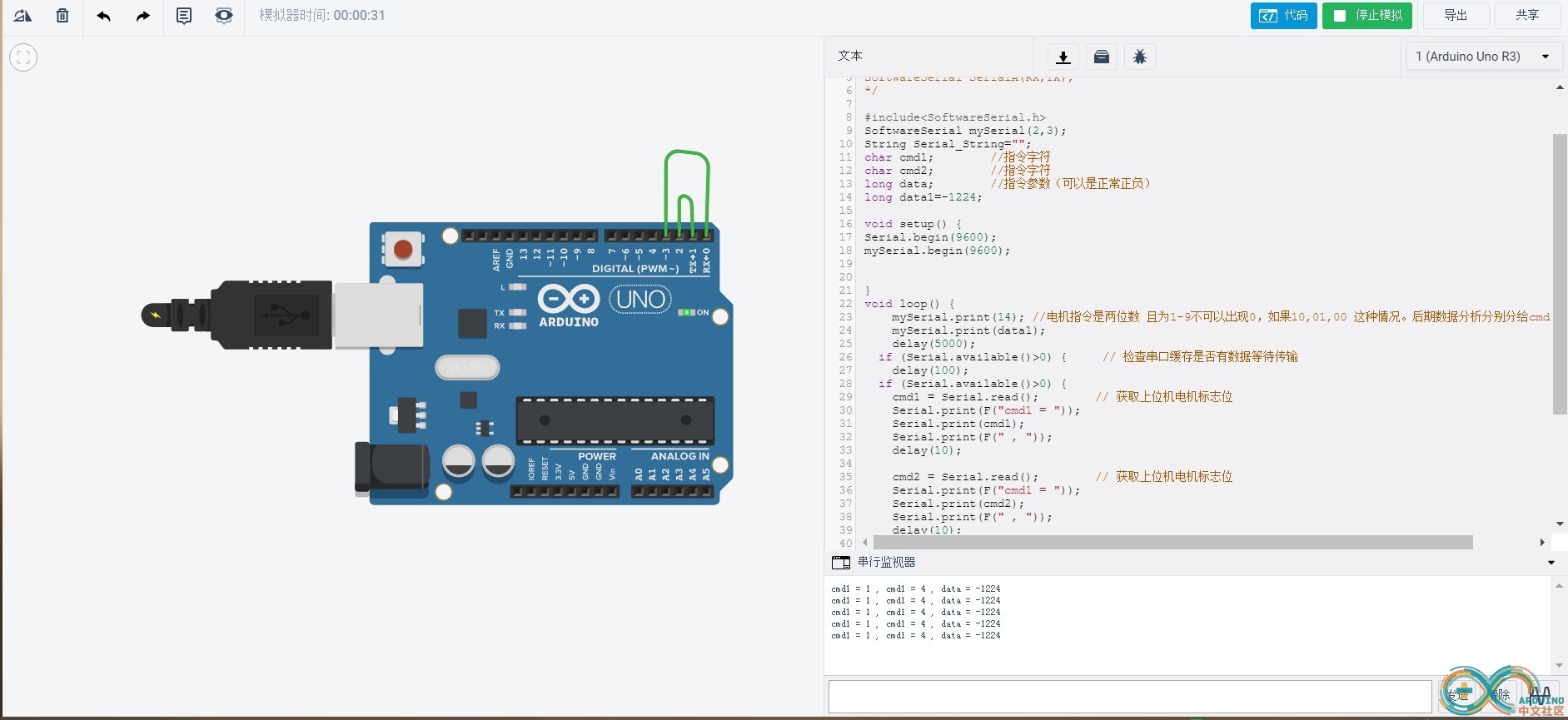Click the 串行监视器 serial monitor icon
The image size is (1568, 720).
pos(841,563)
